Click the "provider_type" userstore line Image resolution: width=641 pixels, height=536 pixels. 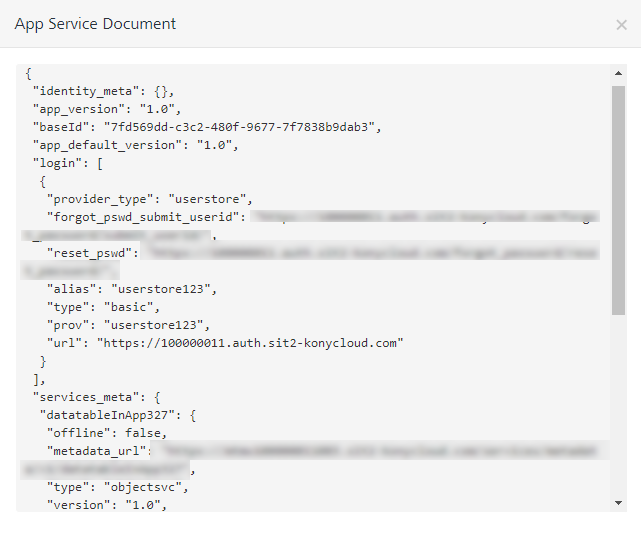(x=153, y=199)
